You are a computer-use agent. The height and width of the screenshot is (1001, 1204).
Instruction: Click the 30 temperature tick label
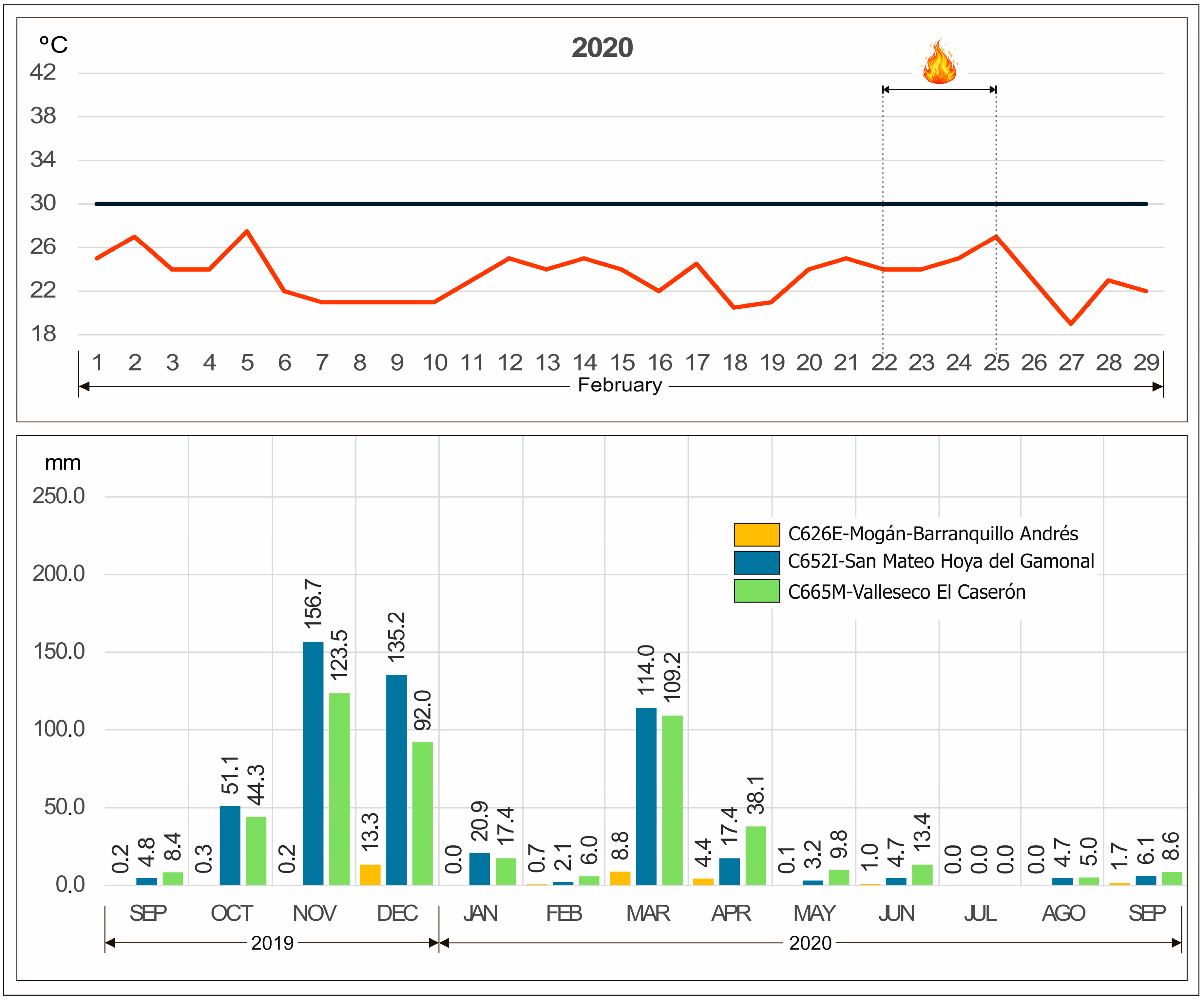coord(43,203)
